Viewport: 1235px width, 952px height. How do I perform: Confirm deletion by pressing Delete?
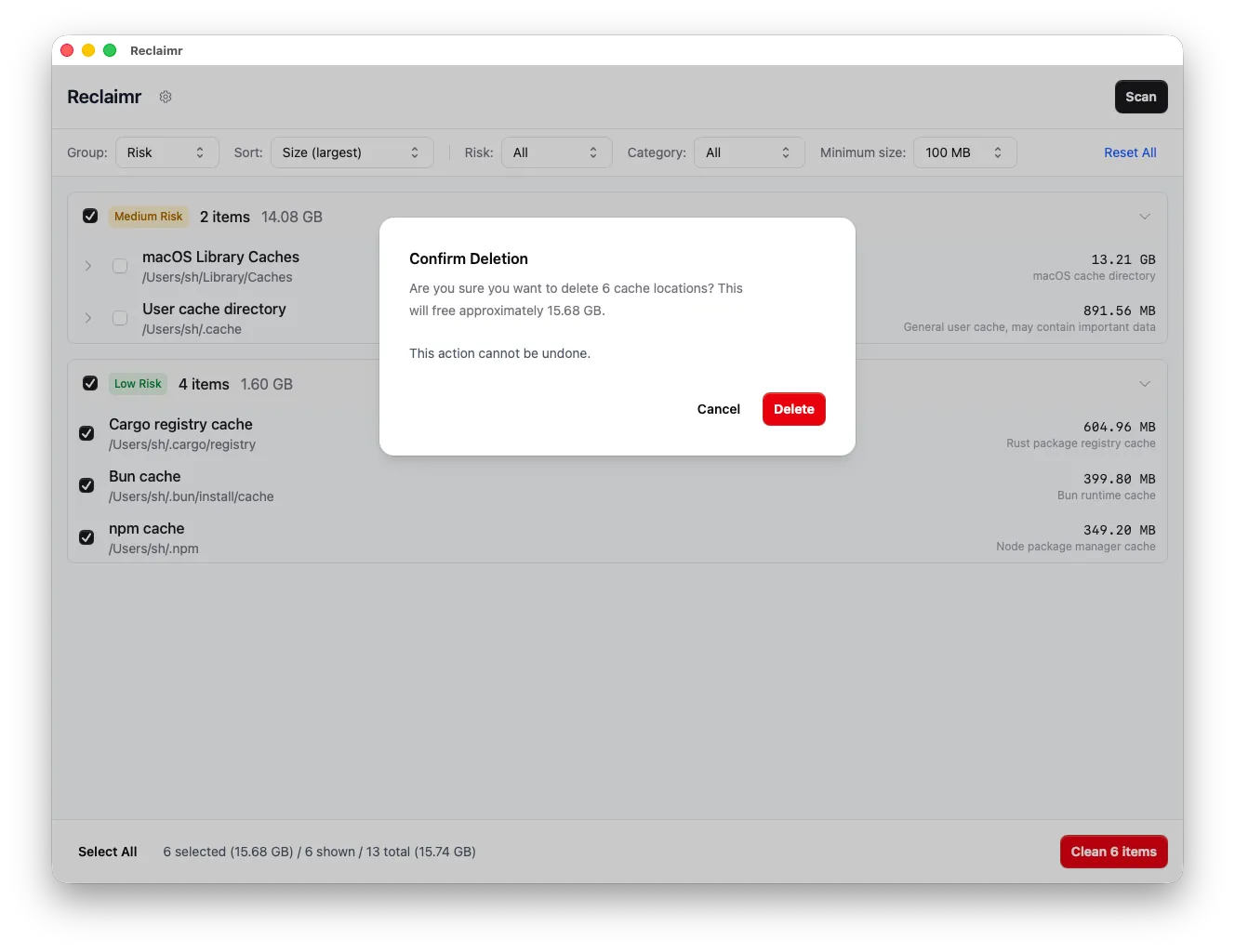(x=793, y=409)
